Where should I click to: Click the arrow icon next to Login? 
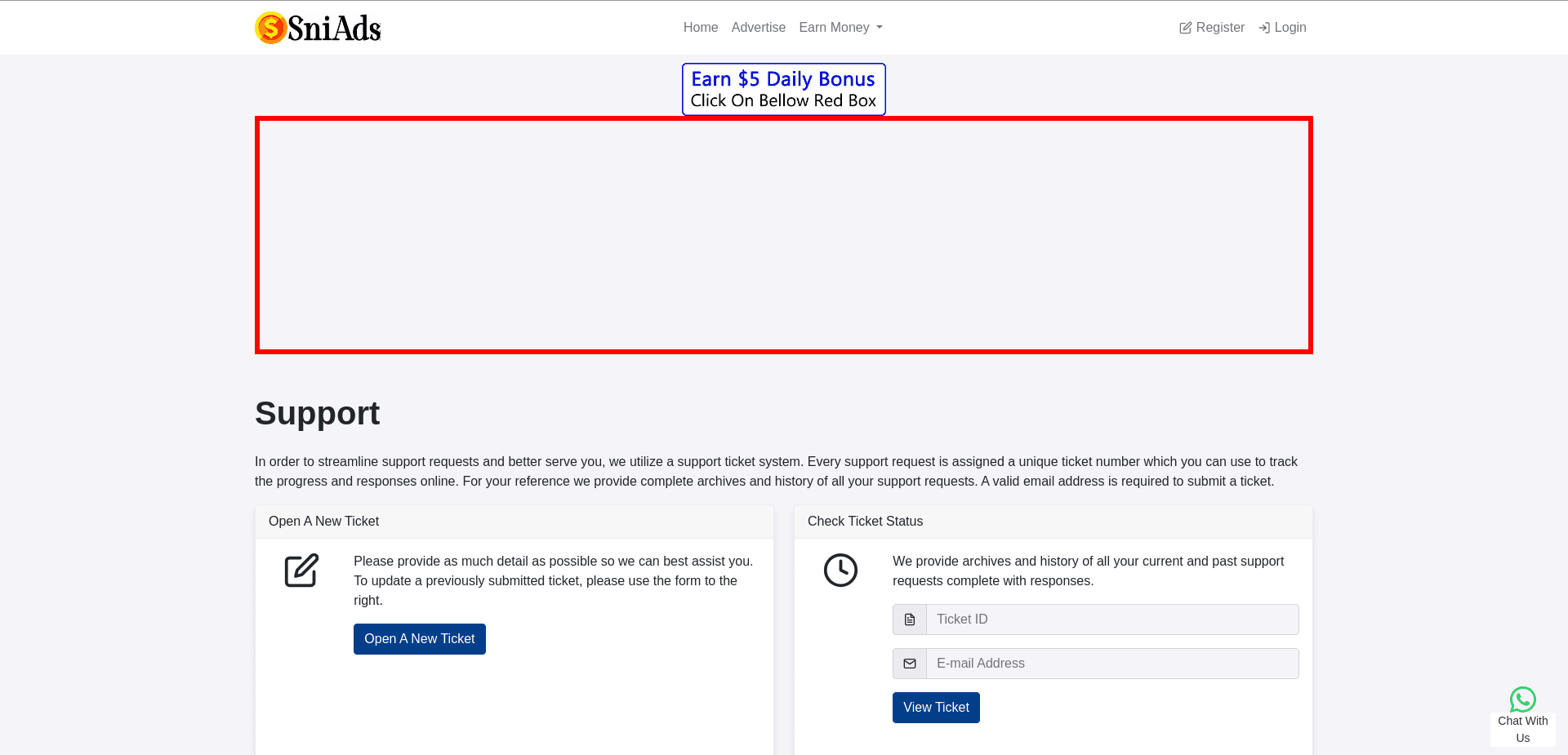[x=1264, y=27]
